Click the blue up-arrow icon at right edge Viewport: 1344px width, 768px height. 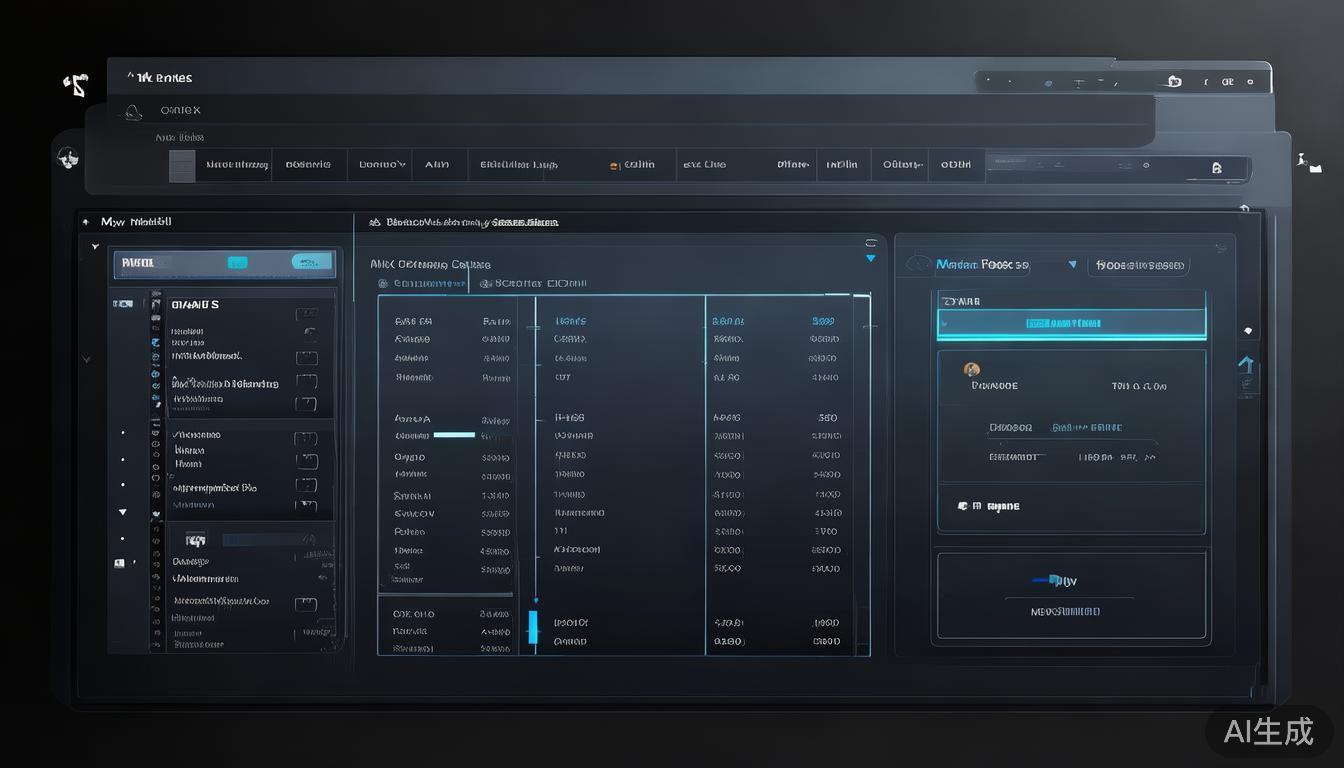point(1246,364)
